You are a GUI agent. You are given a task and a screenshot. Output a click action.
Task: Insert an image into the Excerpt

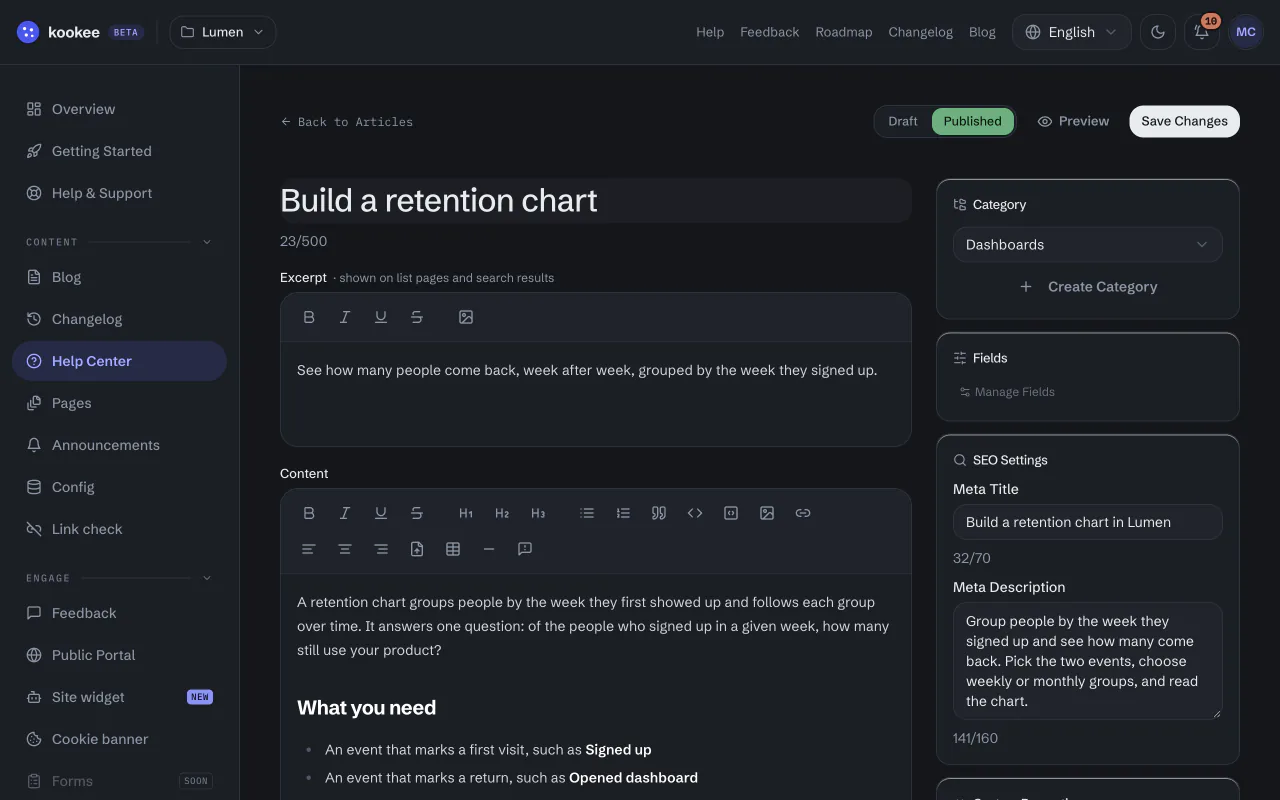466,317
